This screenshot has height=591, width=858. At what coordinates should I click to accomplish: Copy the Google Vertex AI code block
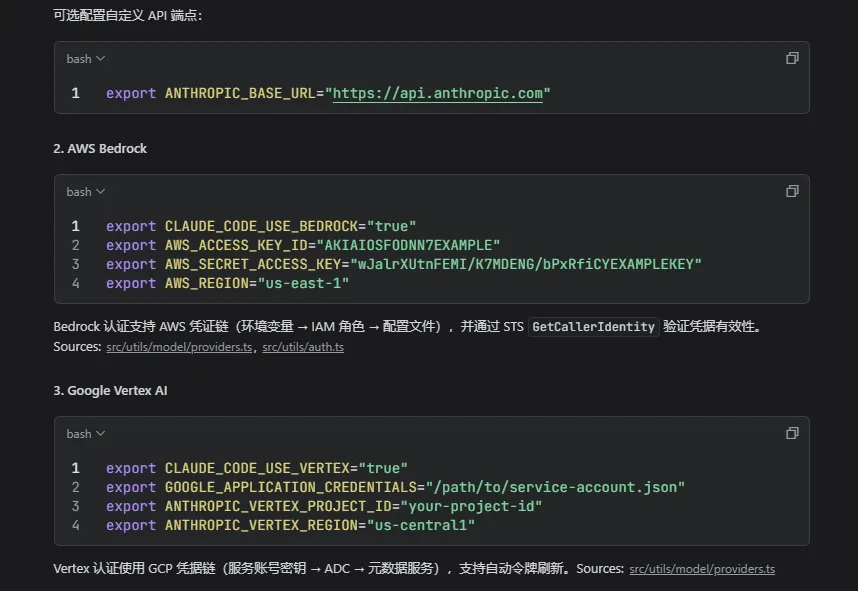coord(792,433)
